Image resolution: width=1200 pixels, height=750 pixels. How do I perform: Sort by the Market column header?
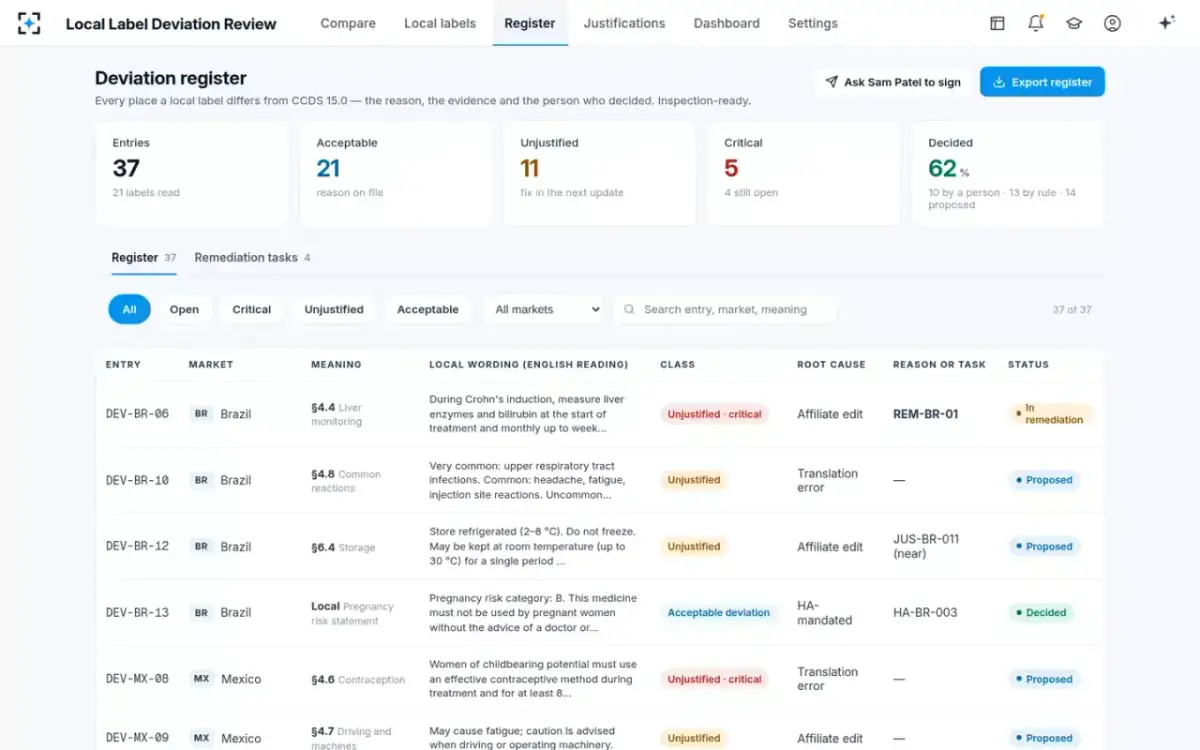tap(211, 365)
